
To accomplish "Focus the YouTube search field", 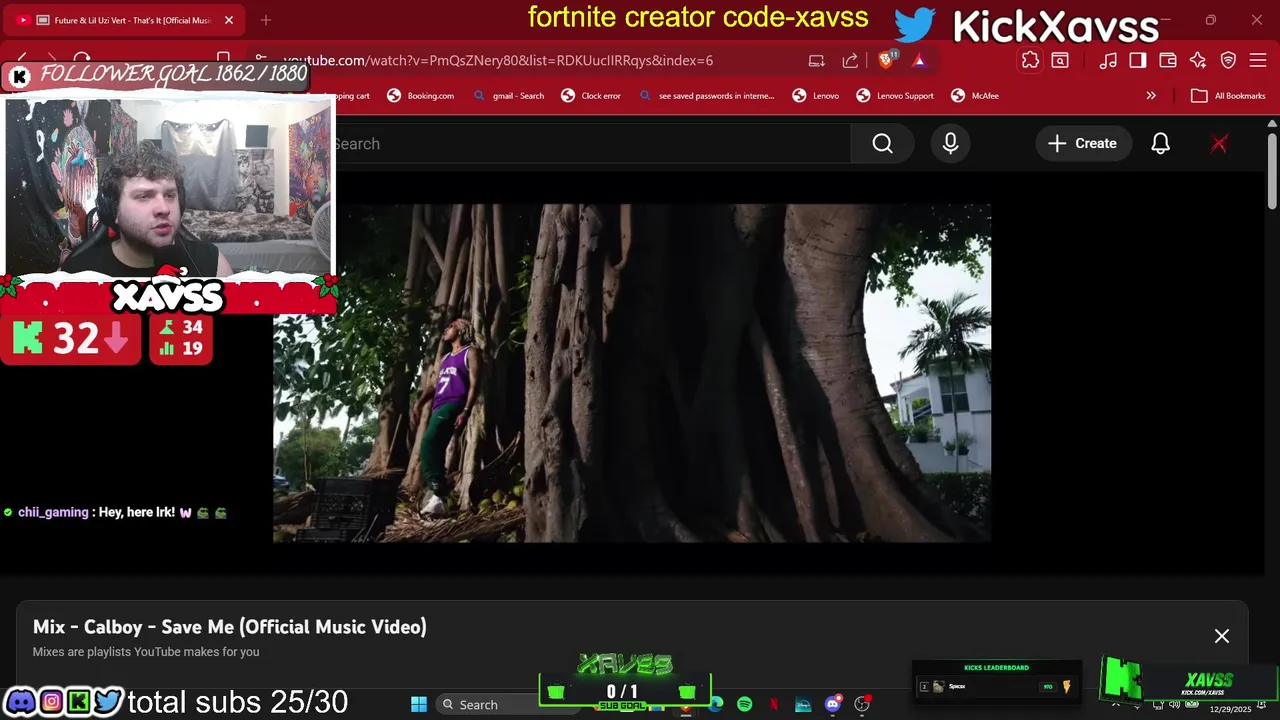I will click(x=590, y=144).
